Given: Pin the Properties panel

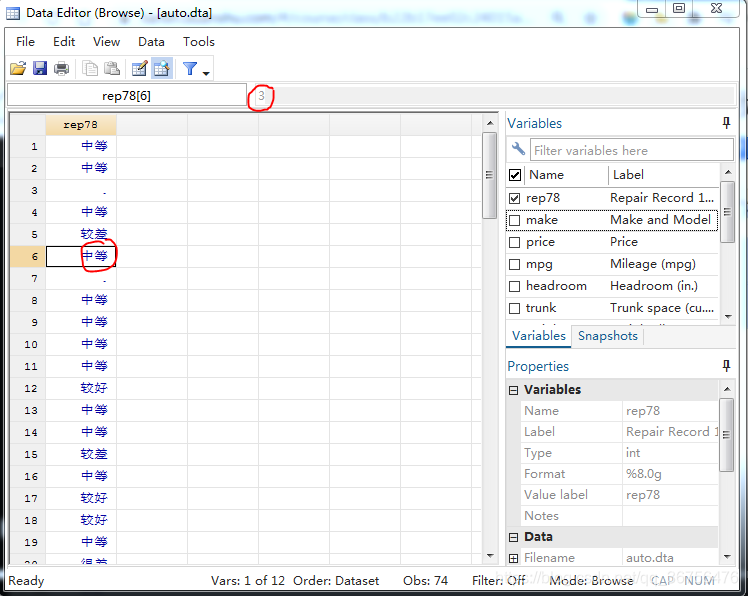Looking at the screenshot, I should tap(726, 366).
